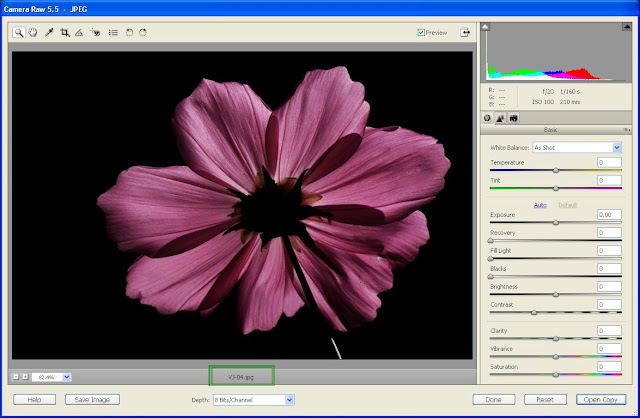Choose the Straighten tool
Screen dimensions: 640x418
pyautogui.click(x=79, y=32)
